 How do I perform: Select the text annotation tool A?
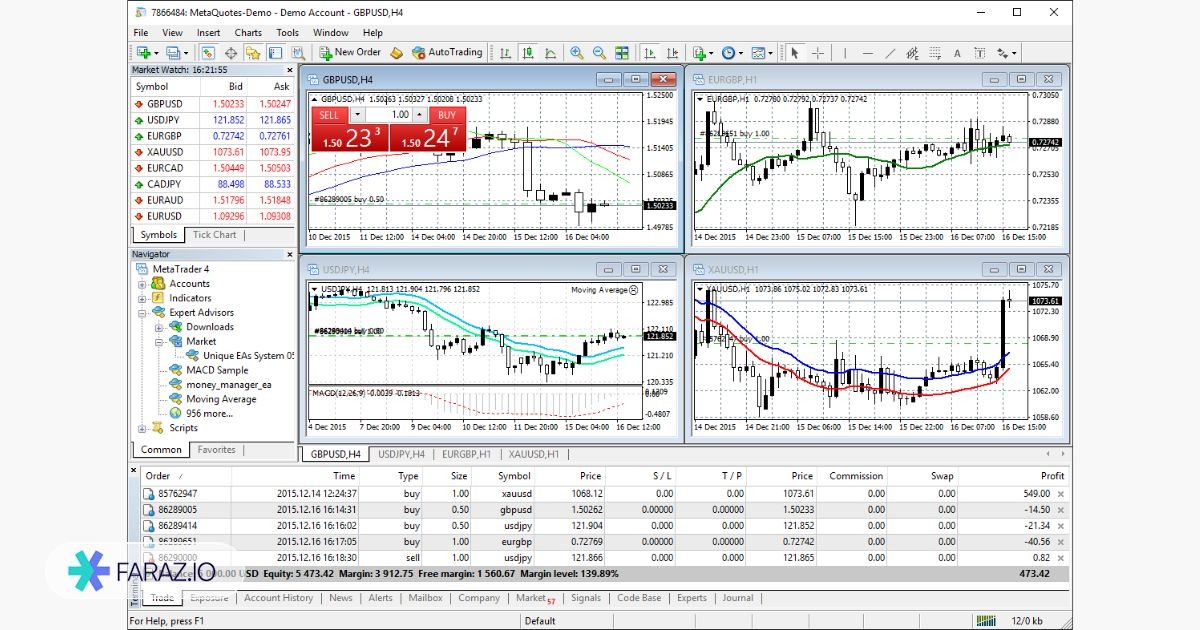[x=958, y=52]
